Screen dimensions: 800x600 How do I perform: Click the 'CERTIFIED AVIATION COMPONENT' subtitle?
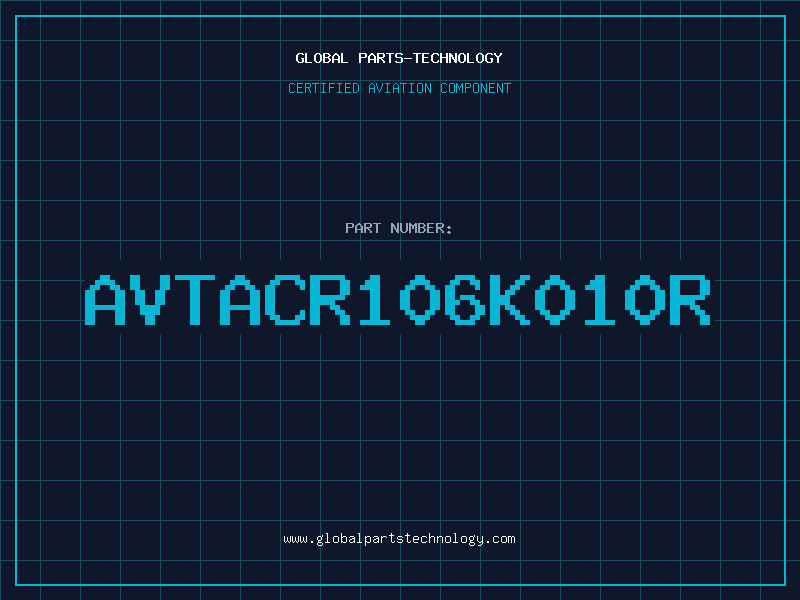click(399, 88)
